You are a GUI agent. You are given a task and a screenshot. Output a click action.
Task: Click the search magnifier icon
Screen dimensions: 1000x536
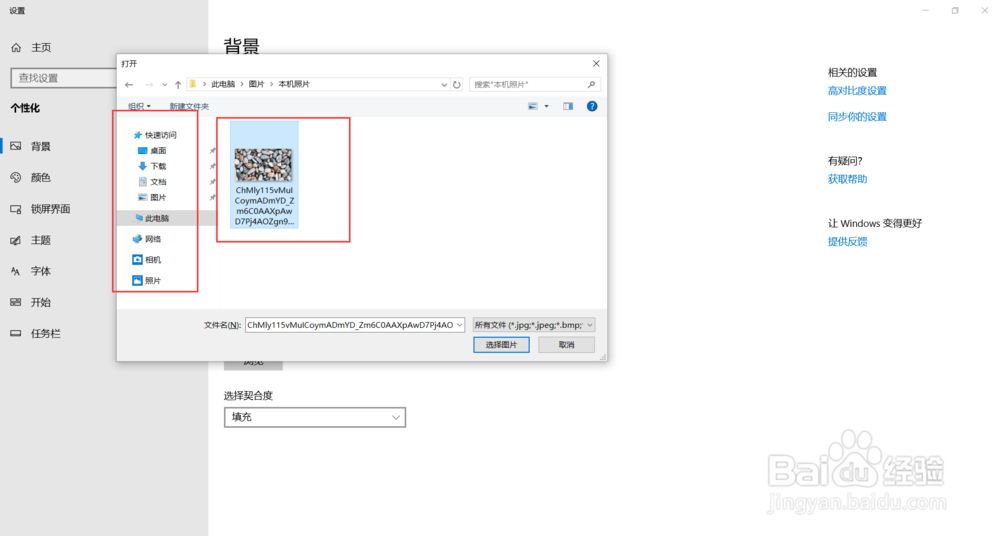591,84
